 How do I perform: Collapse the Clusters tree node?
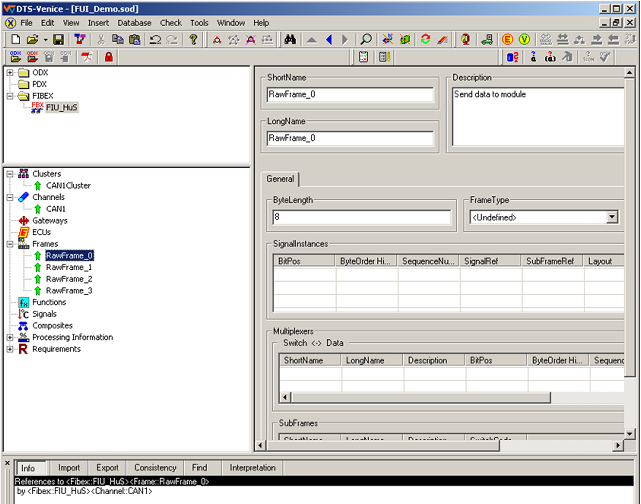point(10,174)
